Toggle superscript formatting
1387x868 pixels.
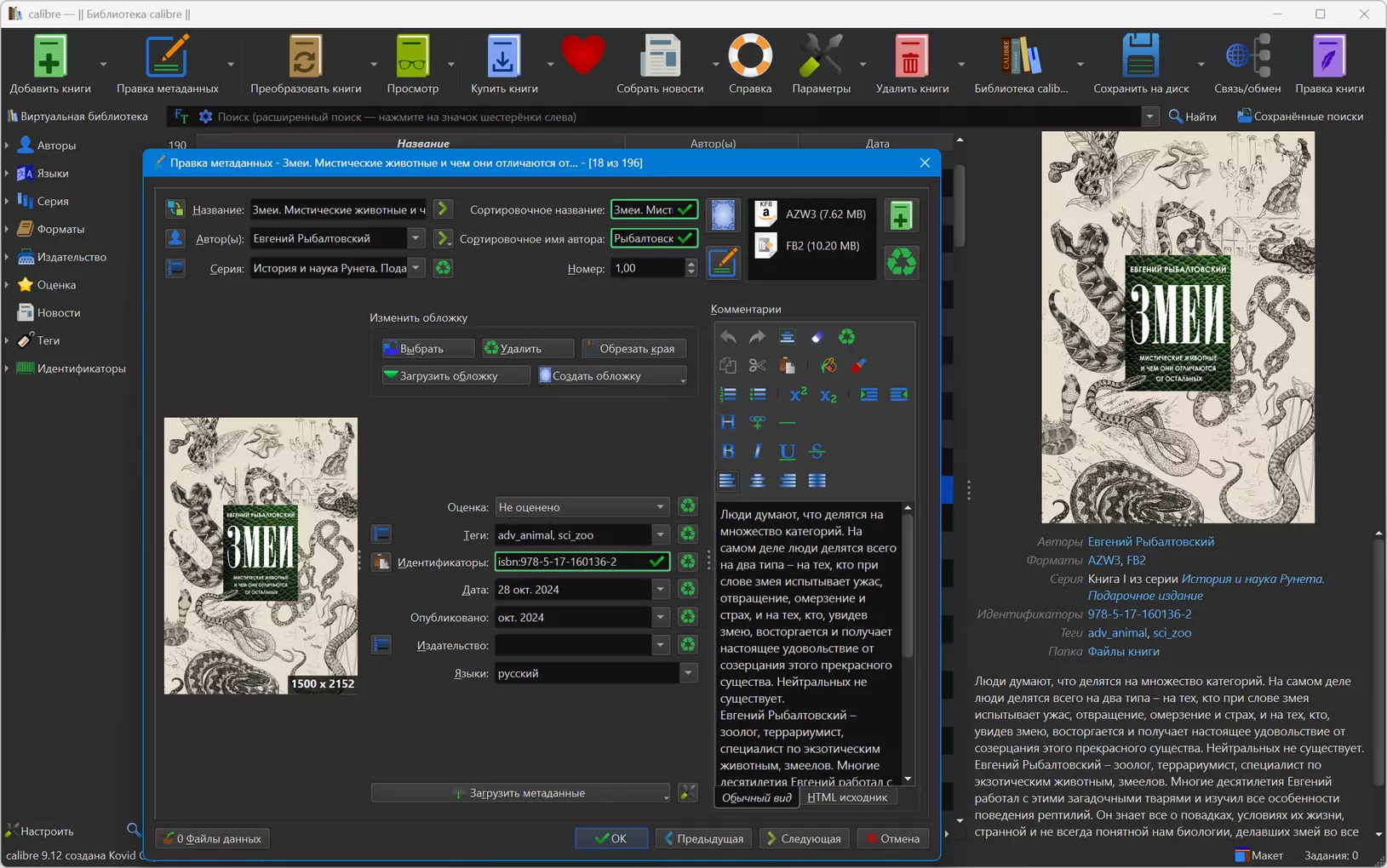pyautogui.click(x=798, y=395)
